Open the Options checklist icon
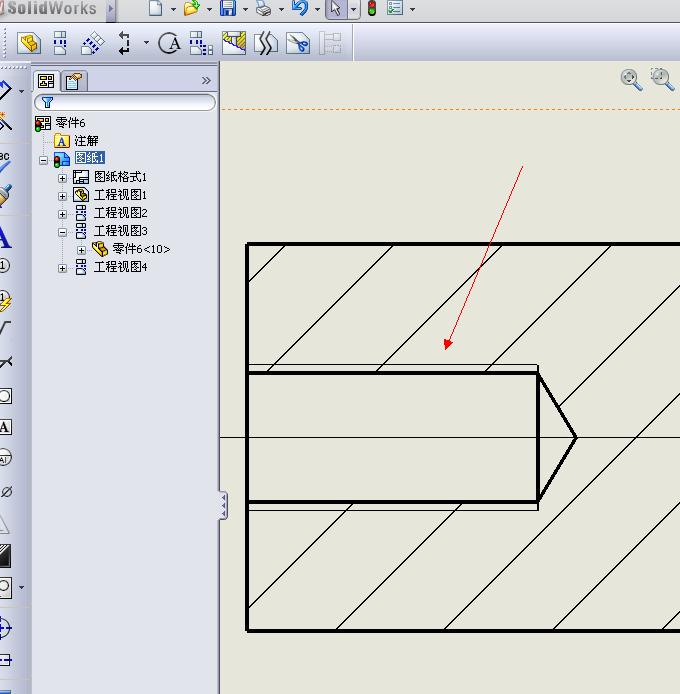This screenshot has width=680, height=694. (x=394, y=8)
